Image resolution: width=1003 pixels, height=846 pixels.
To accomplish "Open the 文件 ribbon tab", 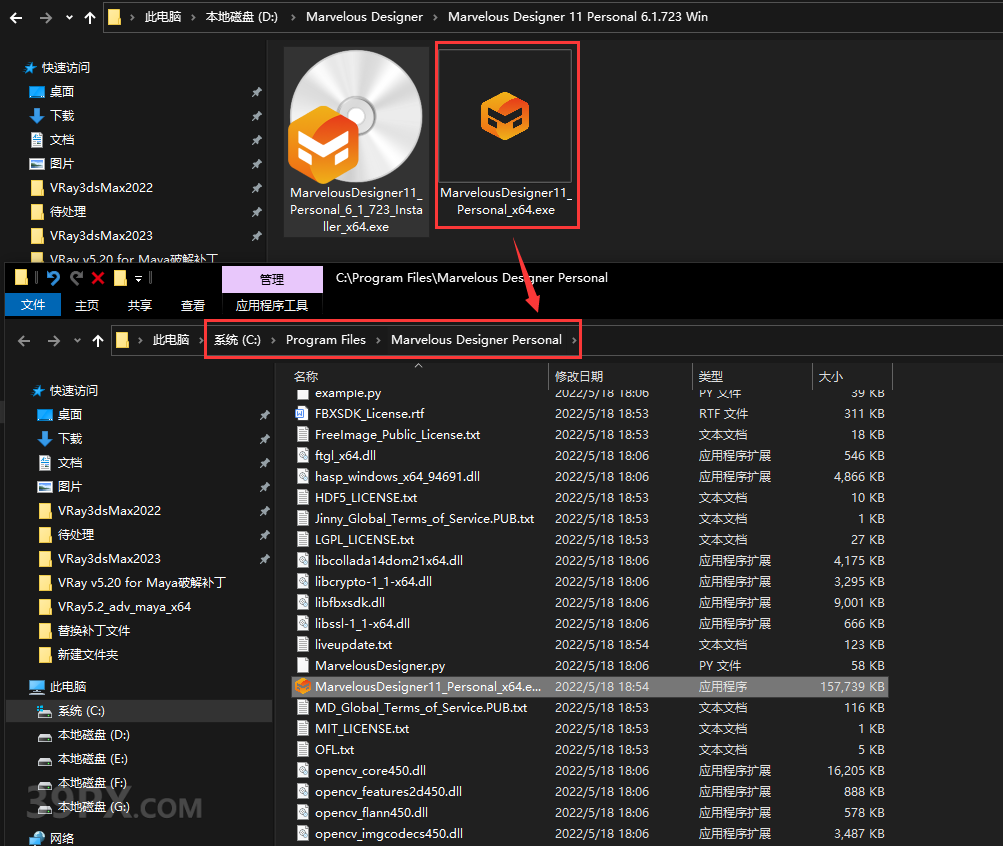I will click(x=33, y=305).
